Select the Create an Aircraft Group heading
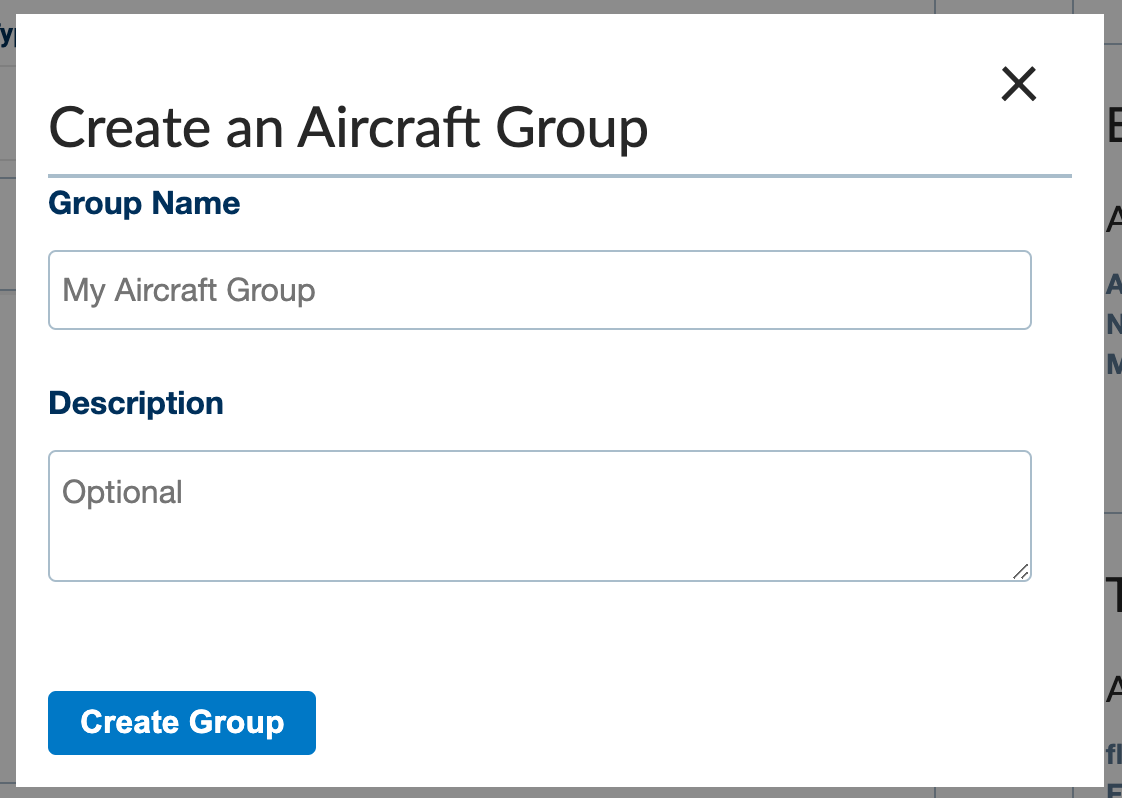This screenshot has height=798, width=1122. click(x=348, y=129)
